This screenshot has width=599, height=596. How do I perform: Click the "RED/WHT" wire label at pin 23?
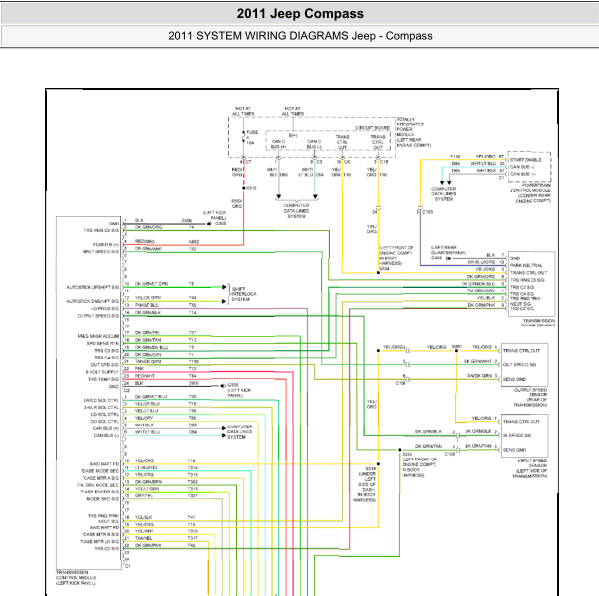(x=145, y=376)
